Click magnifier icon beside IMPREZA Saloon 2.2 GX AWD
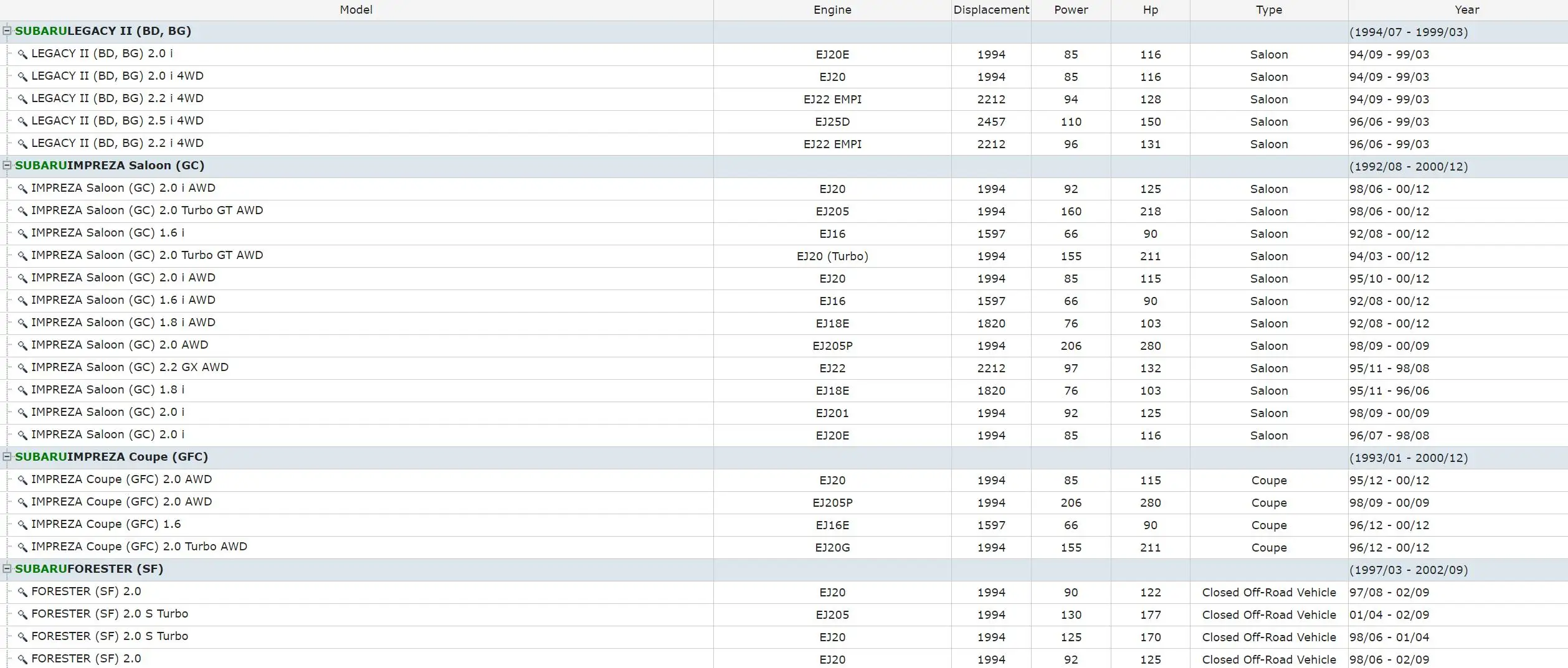 [22, 368]
